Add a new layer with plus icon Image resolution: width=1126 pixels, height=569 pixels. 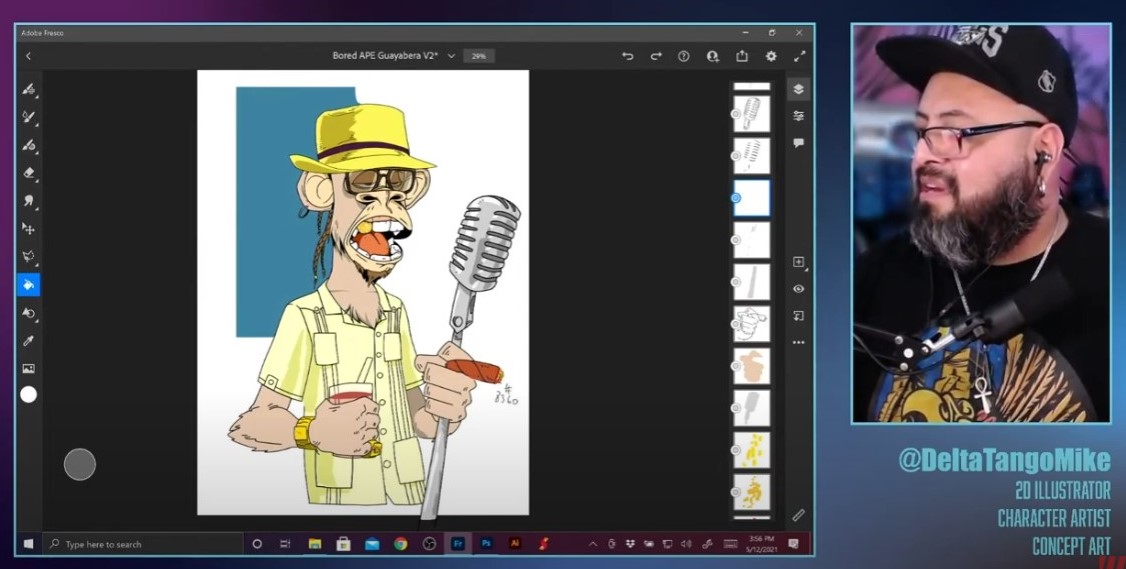pos(799,262)
